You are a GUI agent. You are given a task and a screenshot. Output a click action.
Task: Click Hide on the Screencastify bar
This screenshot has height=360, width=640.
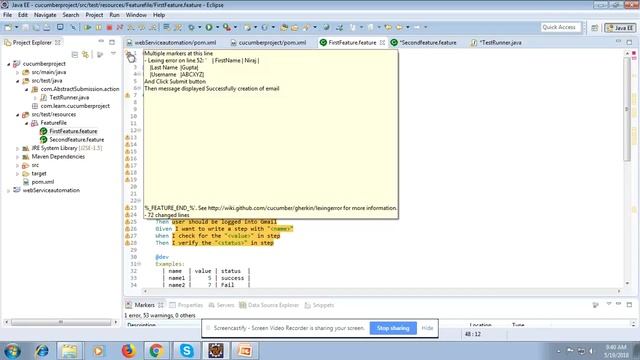(427, 328)
